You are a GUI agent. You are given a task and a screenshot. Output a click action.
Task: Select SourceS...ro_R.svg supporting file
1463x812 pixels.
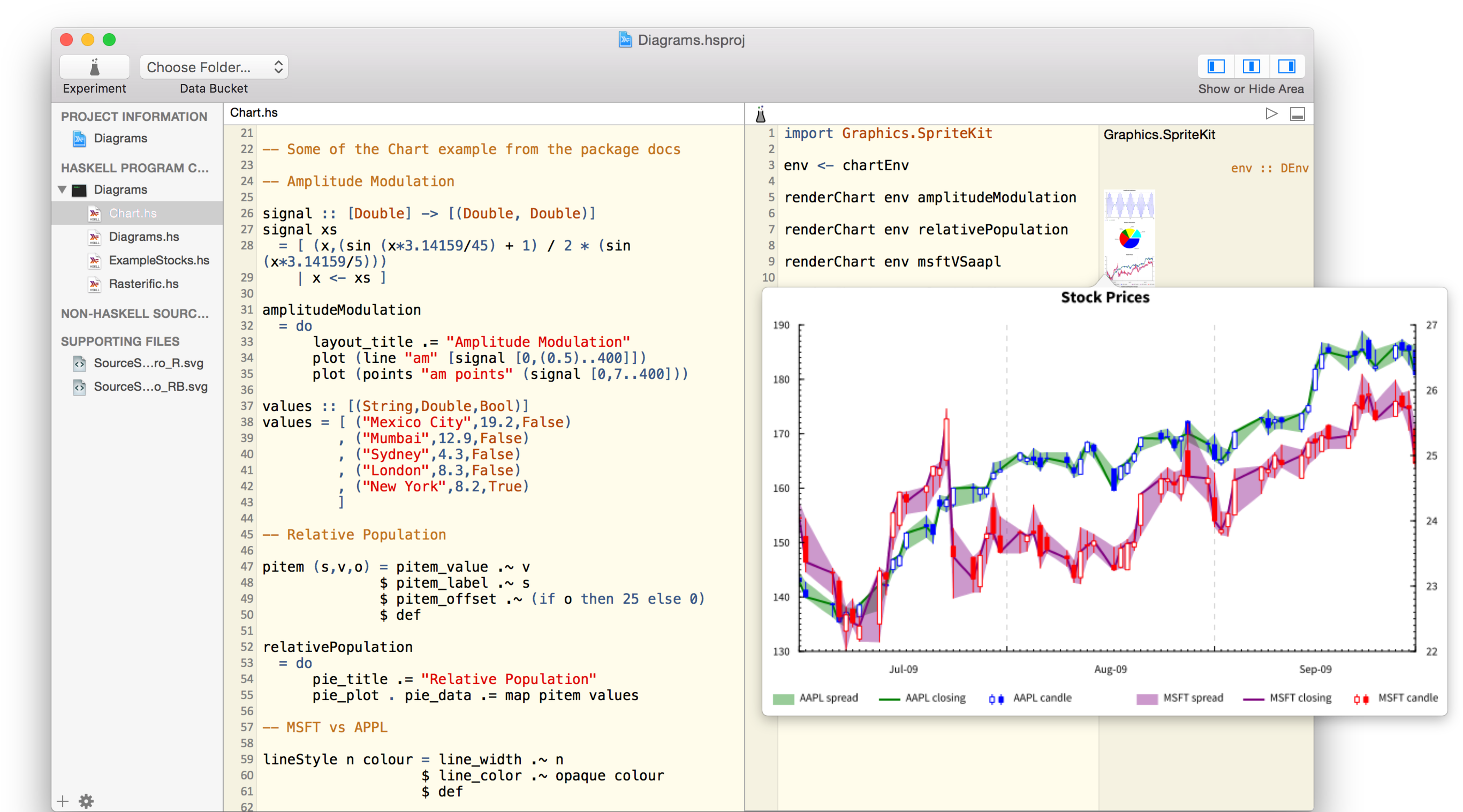click(x=148, y=363)
